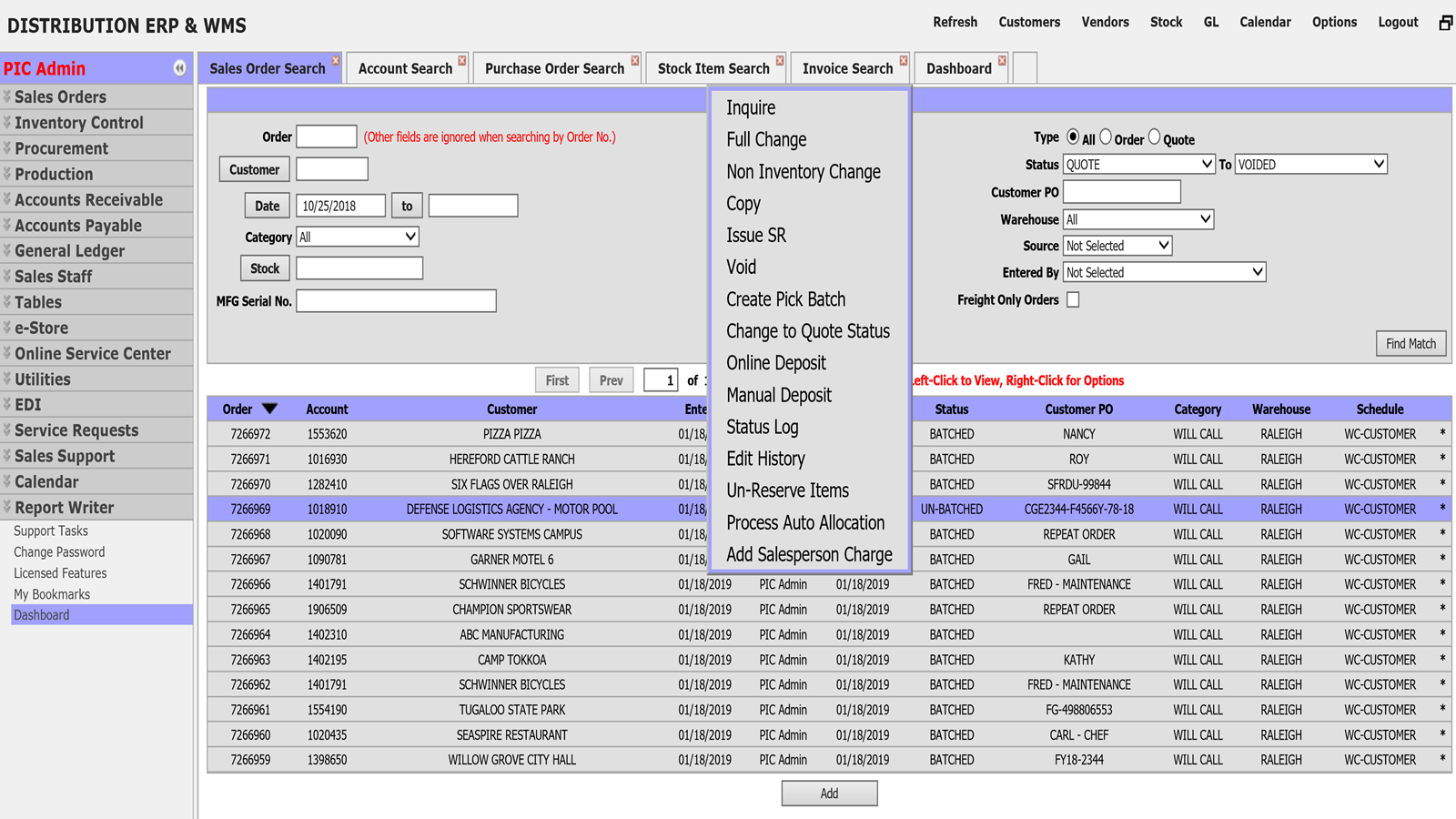1456x819 pixels.
Task: Open the Dashboard tab
Action: pos(958,68)
